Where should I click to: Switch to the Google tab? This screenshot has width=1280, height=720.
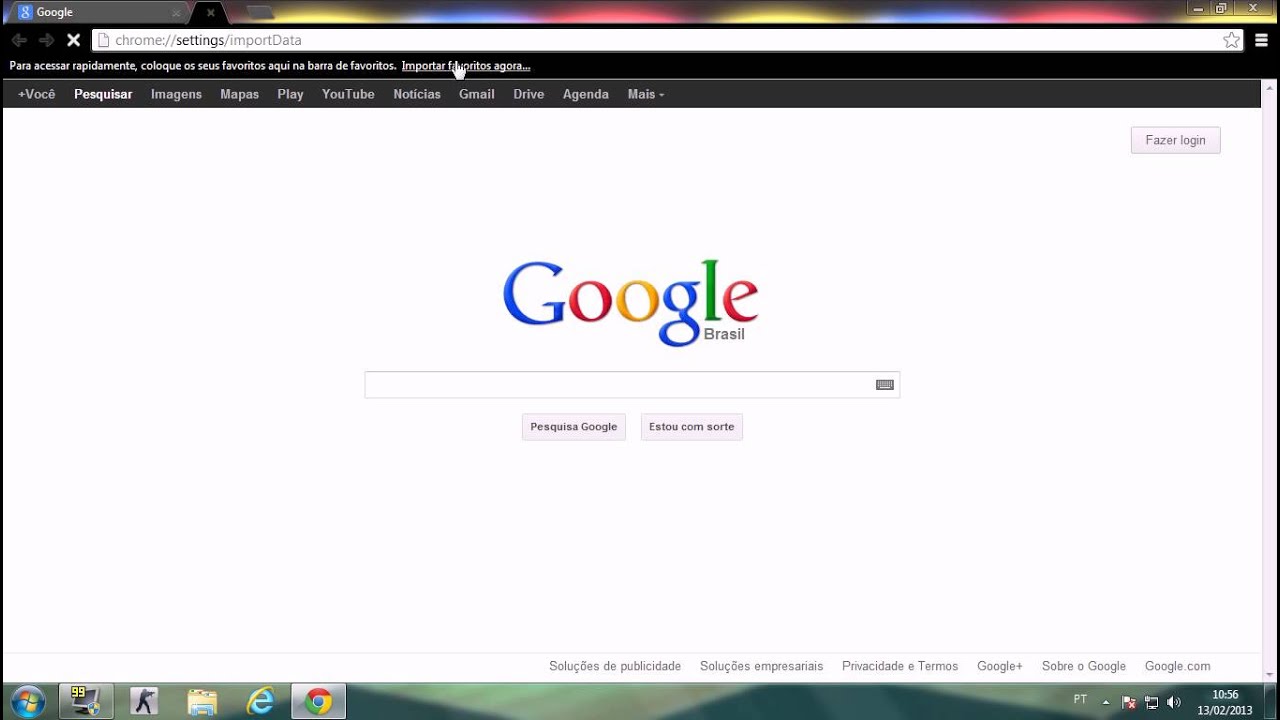click(100, 13)
